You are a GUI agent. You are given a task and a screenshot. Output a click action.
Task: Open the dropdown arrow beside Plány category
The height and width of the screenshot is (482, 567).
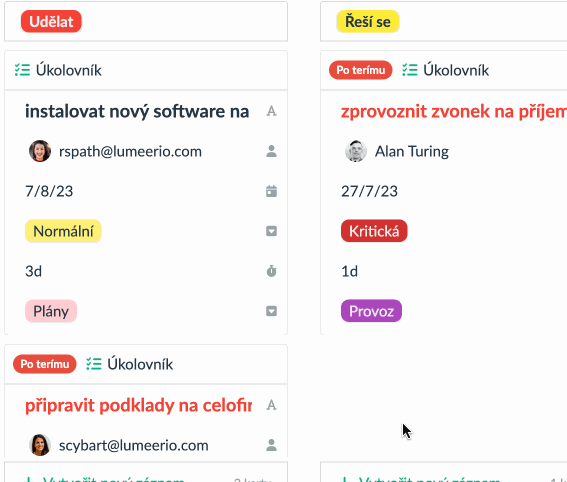(x=271, y=311)
